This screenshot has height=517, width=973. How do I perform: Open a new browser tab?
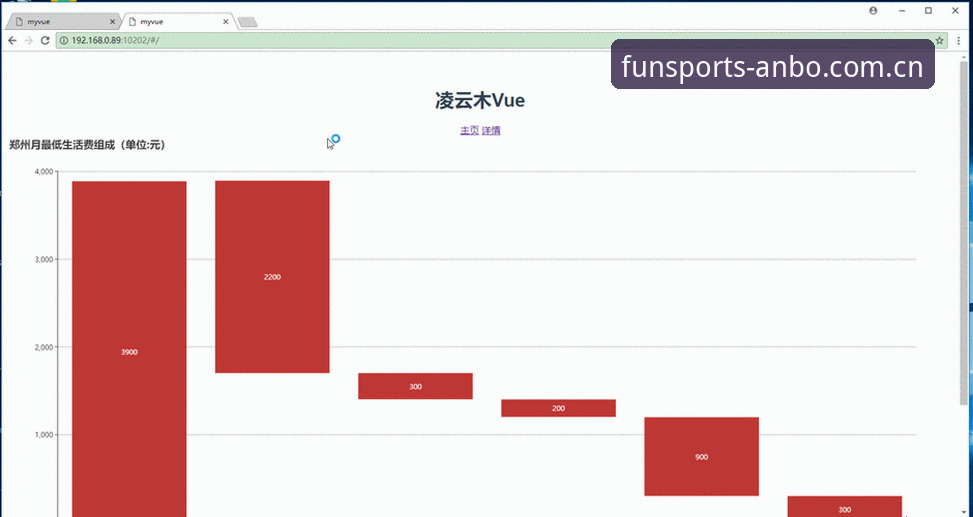tap(248, 22)
